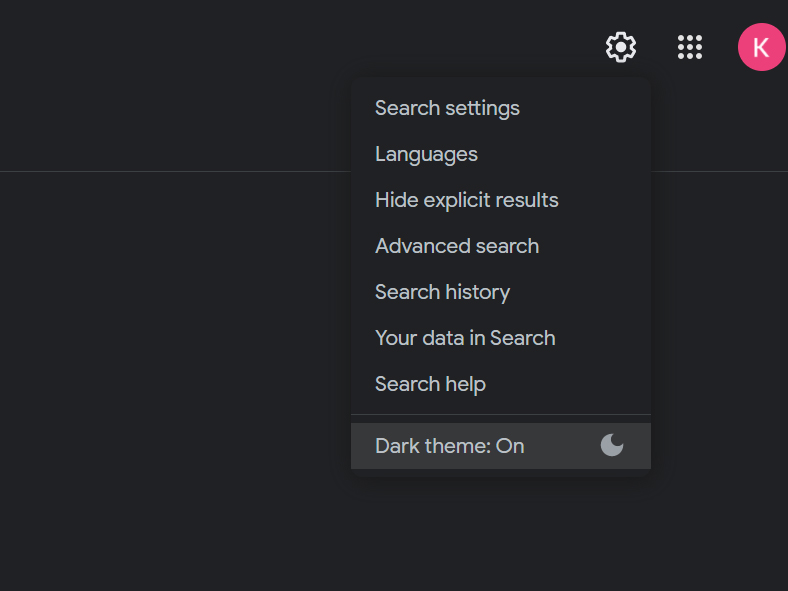Viewport: 788px width, 591px height.
Task: Click the 'Dark theme: On' text label
Action: (449, 446)
